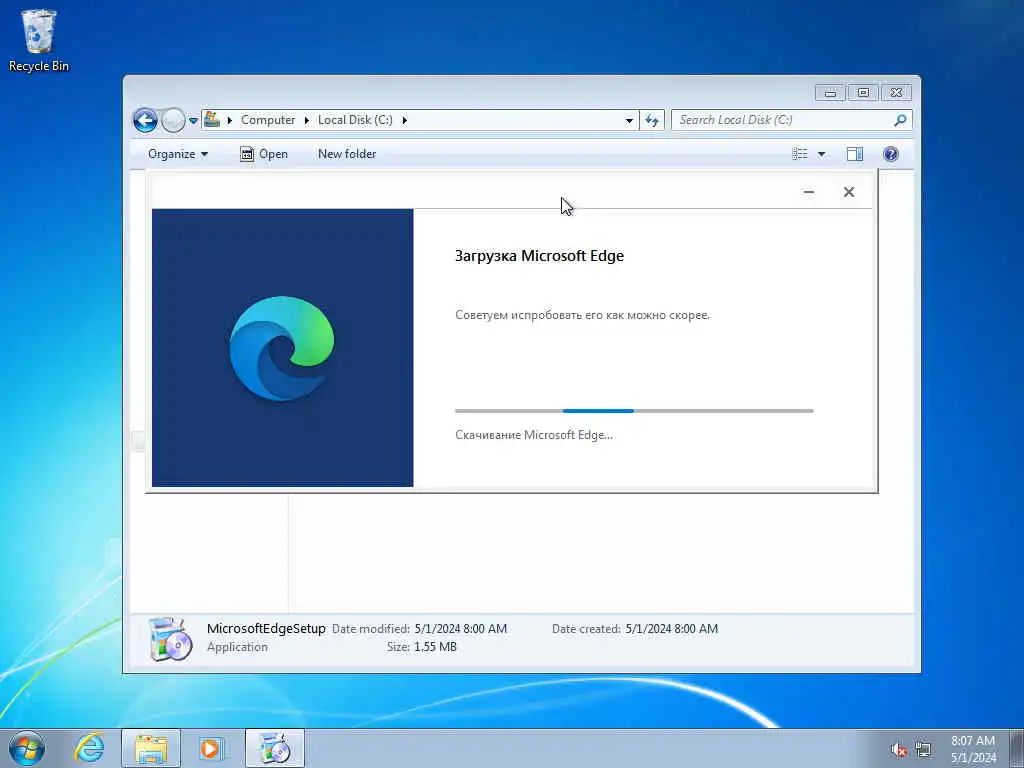Click the Date modified value 5/1/2024 8:00 AM
1024x768 pixels.
[460, 629]
